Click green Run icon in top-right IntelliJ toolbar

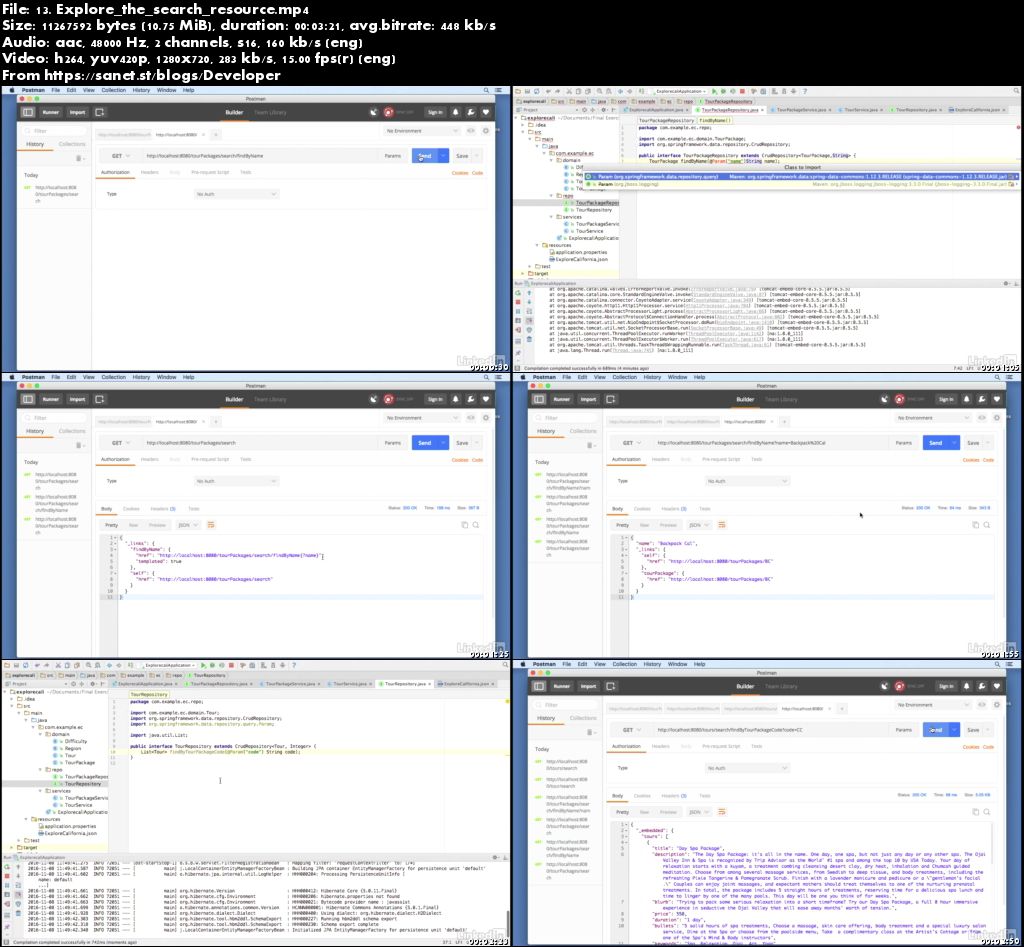pos(714,91)
